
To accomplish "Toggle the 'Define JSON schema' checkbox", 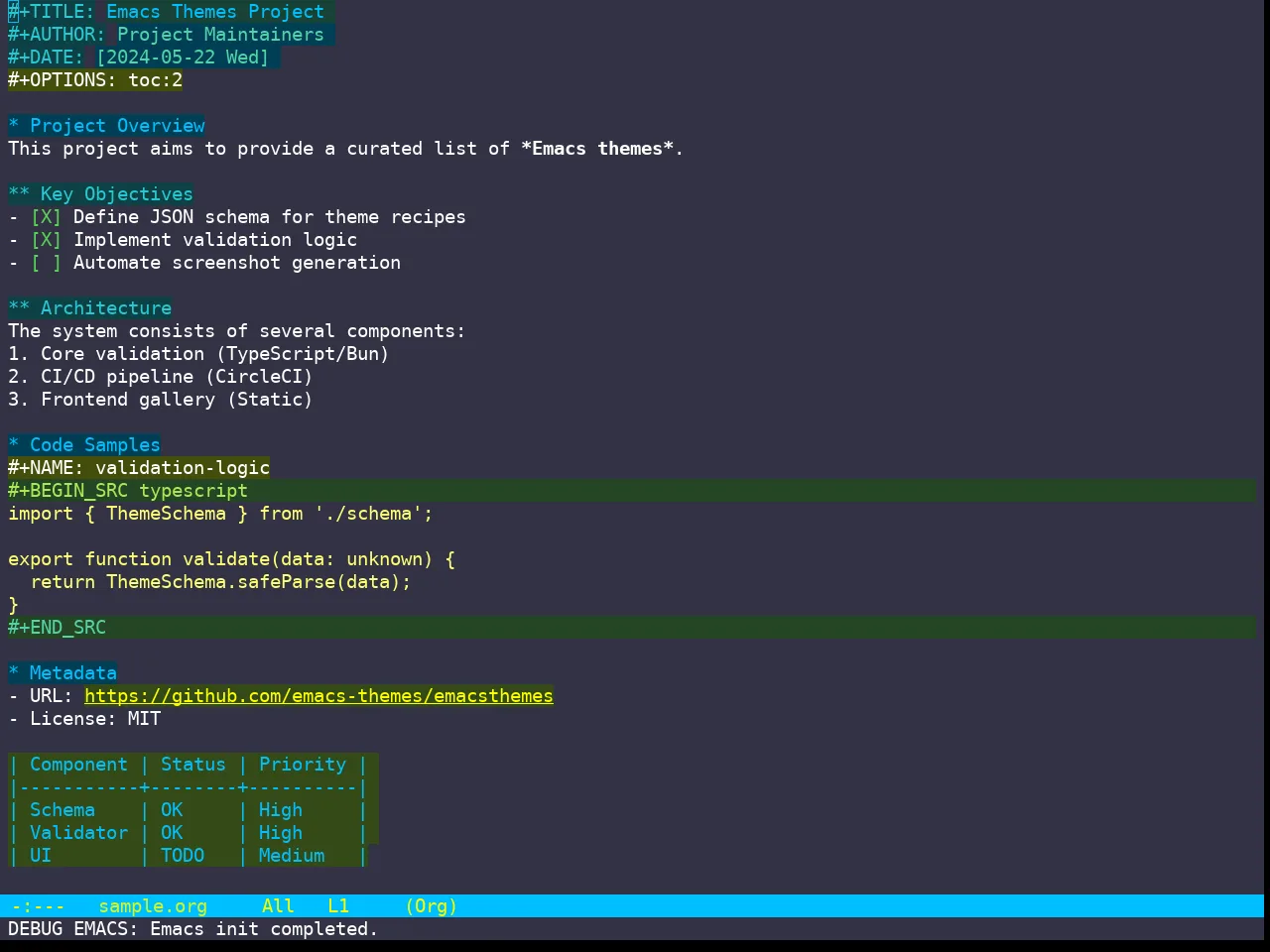I will click(x=46, y=217).
